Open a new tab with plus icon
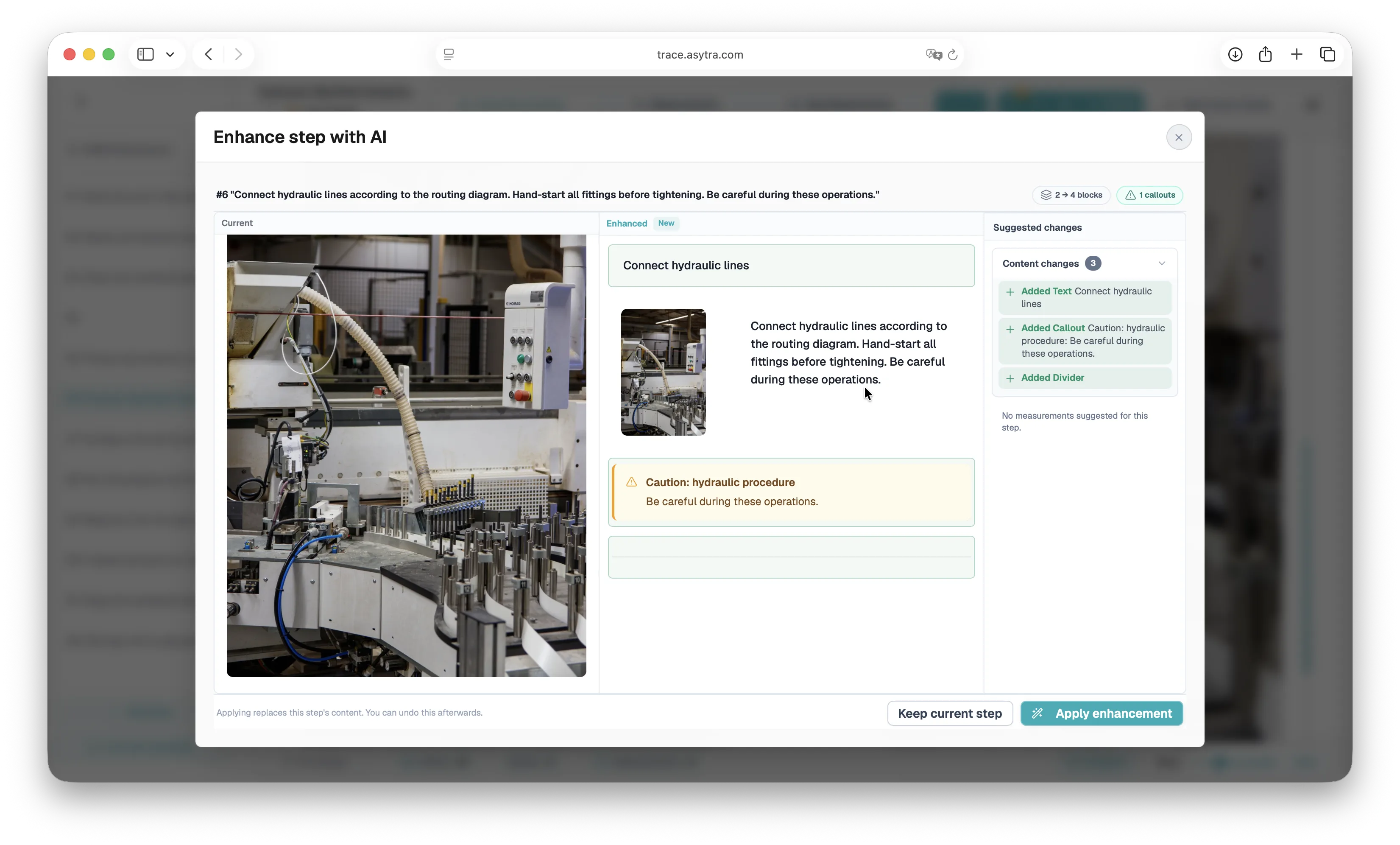1400x845 pixels. tap(1297, 55)
